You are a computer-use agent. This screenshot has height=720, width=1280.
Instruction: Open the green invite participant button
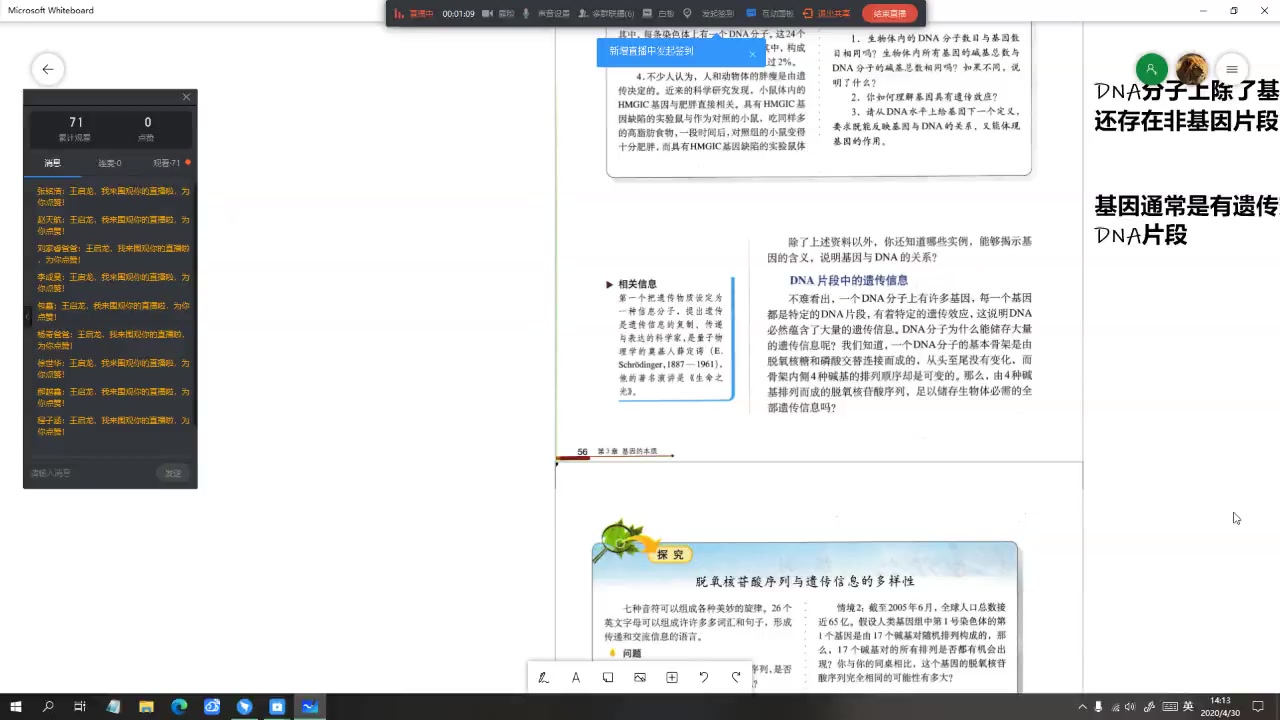click(x=1151, y=69)
